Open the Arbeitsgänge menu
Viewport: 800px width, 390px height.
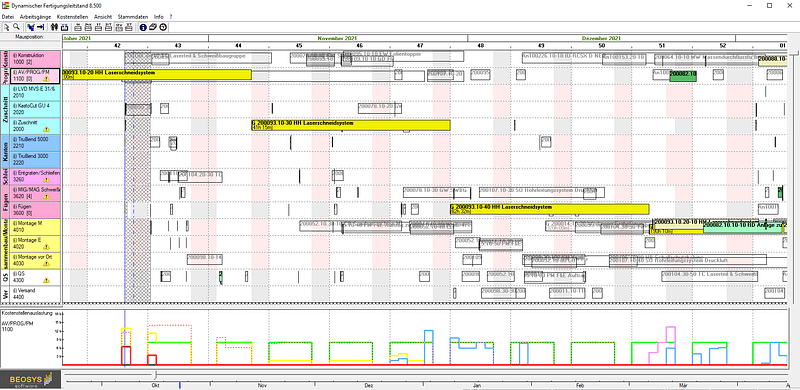(x=35, y=17)
